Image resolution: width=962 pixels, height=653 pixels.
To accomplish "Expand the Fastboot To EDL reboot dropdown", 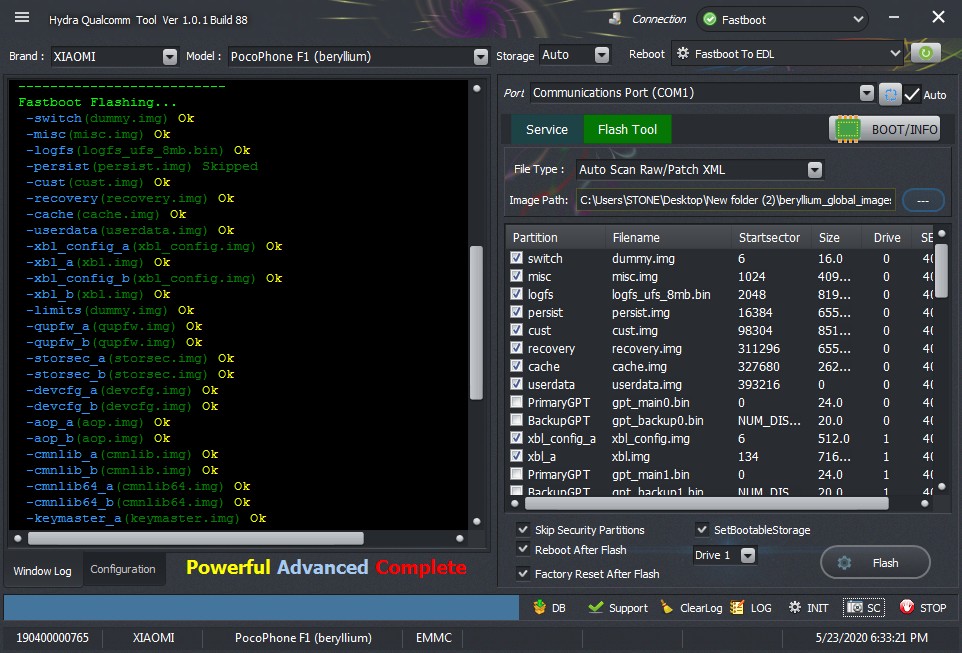I will click(895, 53).
